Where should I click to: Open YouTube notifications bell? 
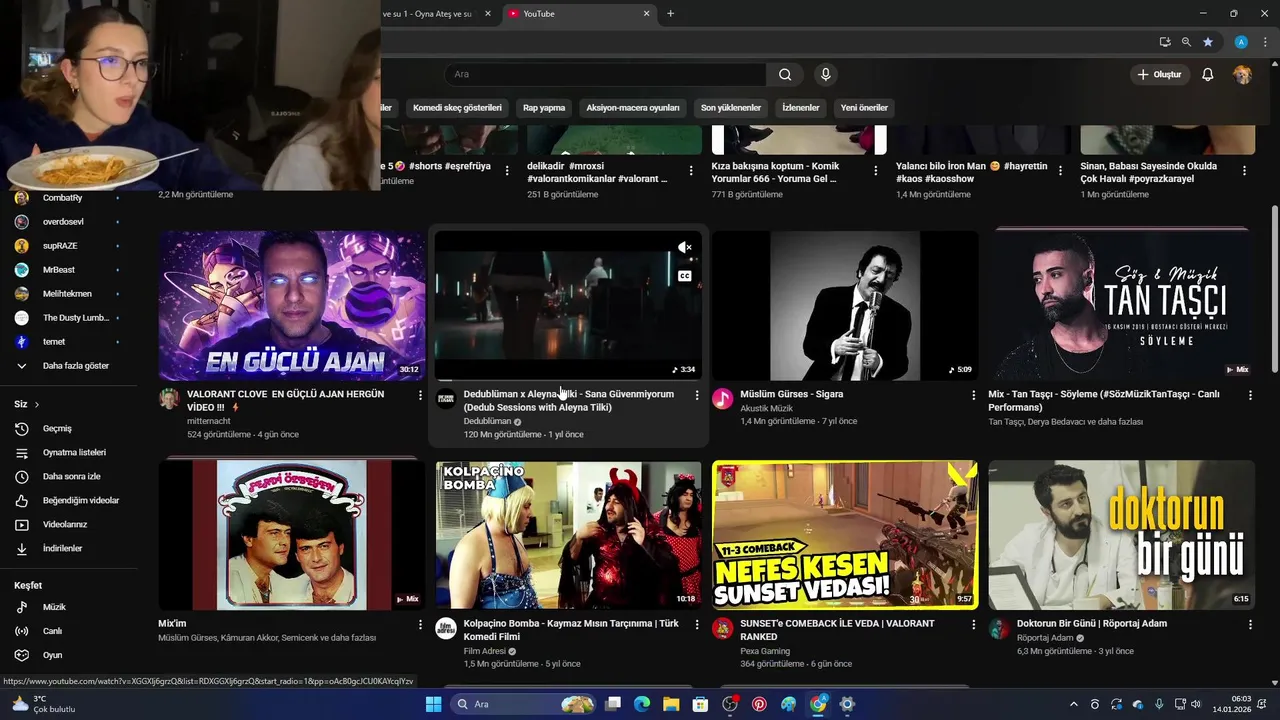click(1207, 74)
